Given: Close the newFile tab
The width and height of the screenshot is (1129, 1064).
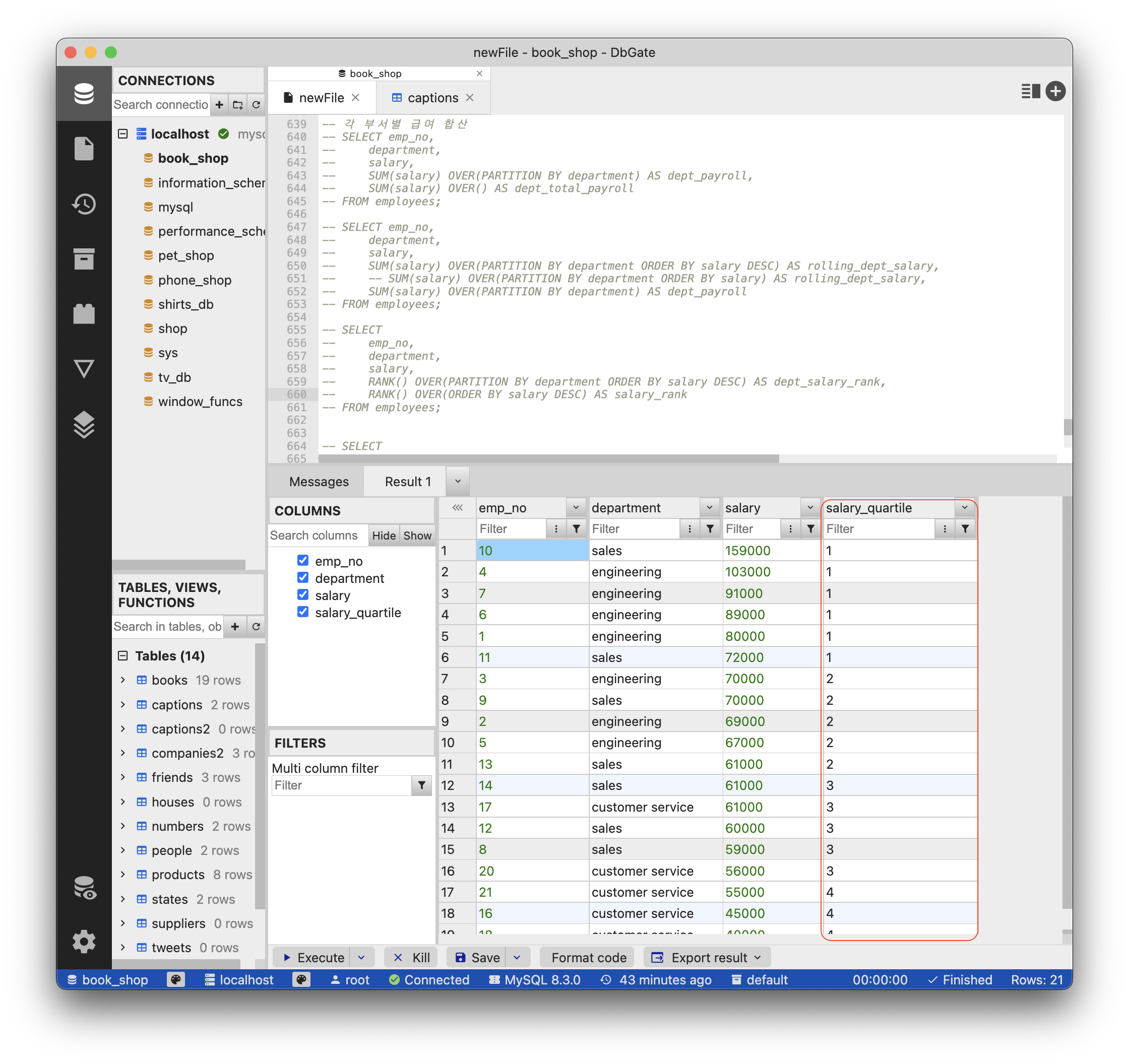Looking at the screenshot, I should 355,98.
